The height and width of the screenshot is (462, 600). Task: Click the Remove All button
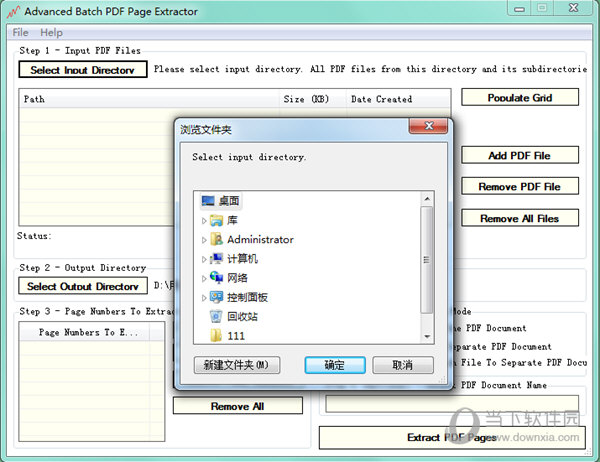tap(238, 406)
